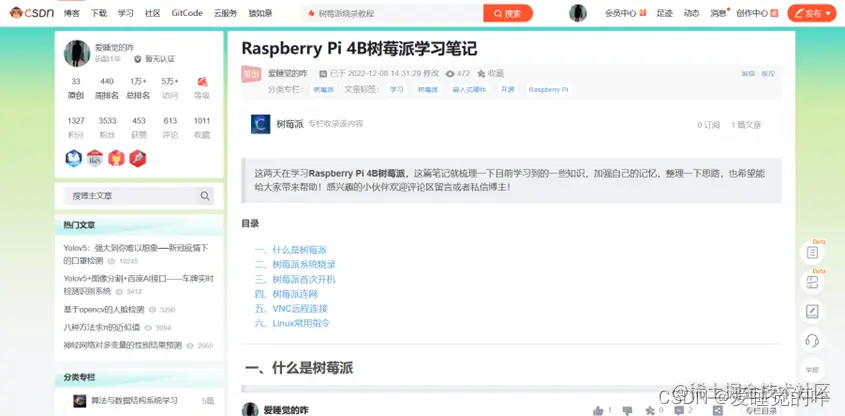Open the 猿如意 nav item
The width and height of the screenshot is (845, 416).
[260, 13]
